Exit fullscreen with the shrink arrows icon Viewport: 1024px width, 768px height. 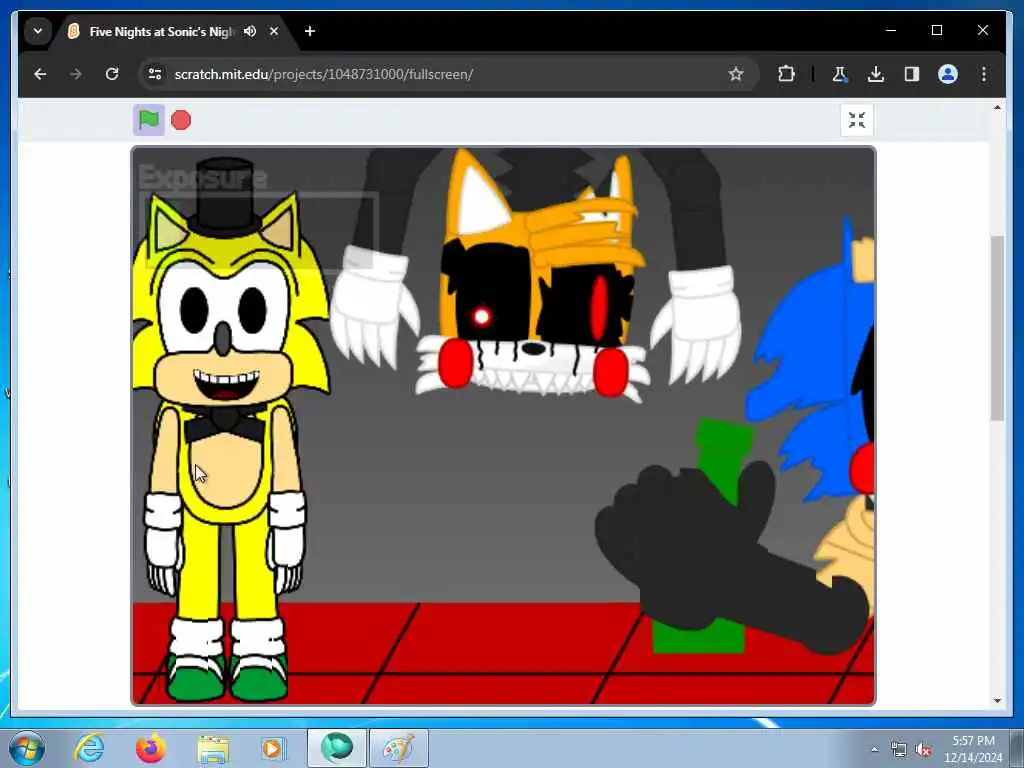[x=857, y=120]
